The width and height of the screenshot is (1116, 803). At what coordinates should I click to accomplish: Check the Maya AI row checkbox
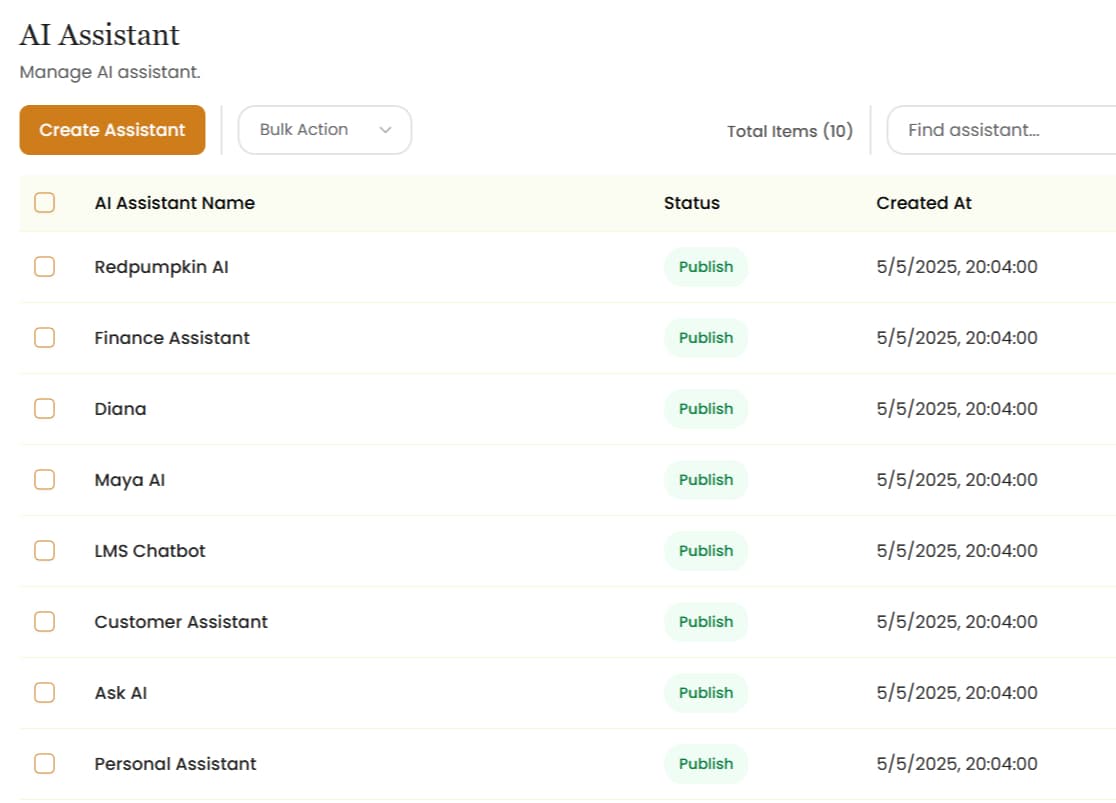tap(44, 480)
